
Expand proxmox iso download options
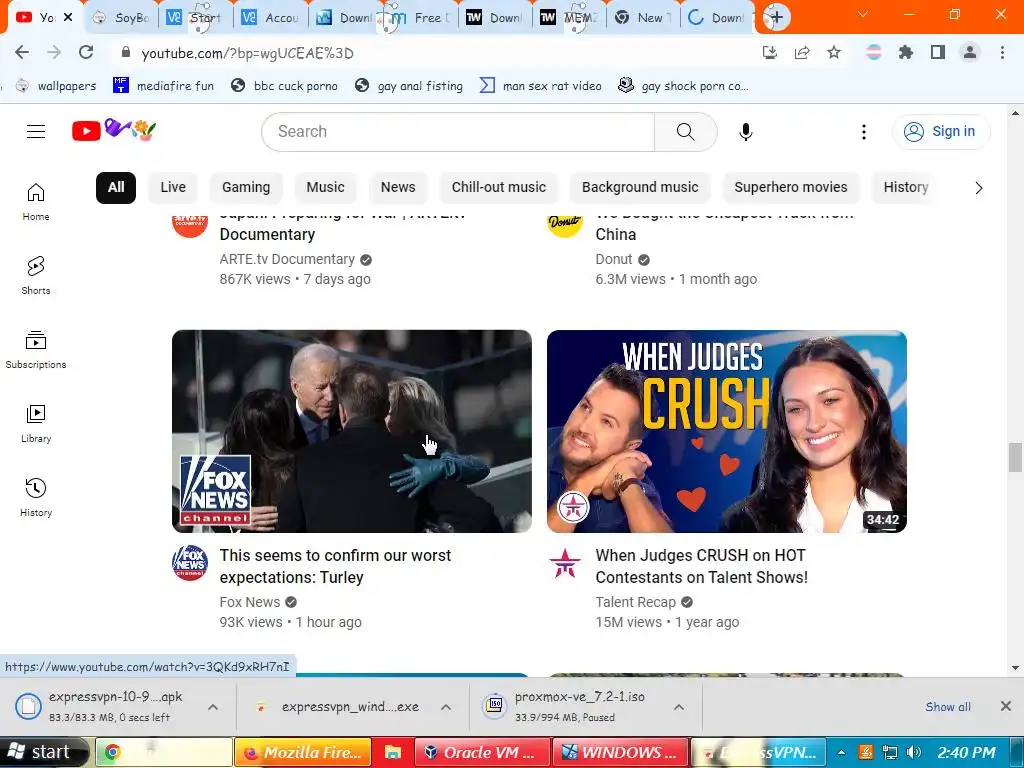click(x=679, y=707)
